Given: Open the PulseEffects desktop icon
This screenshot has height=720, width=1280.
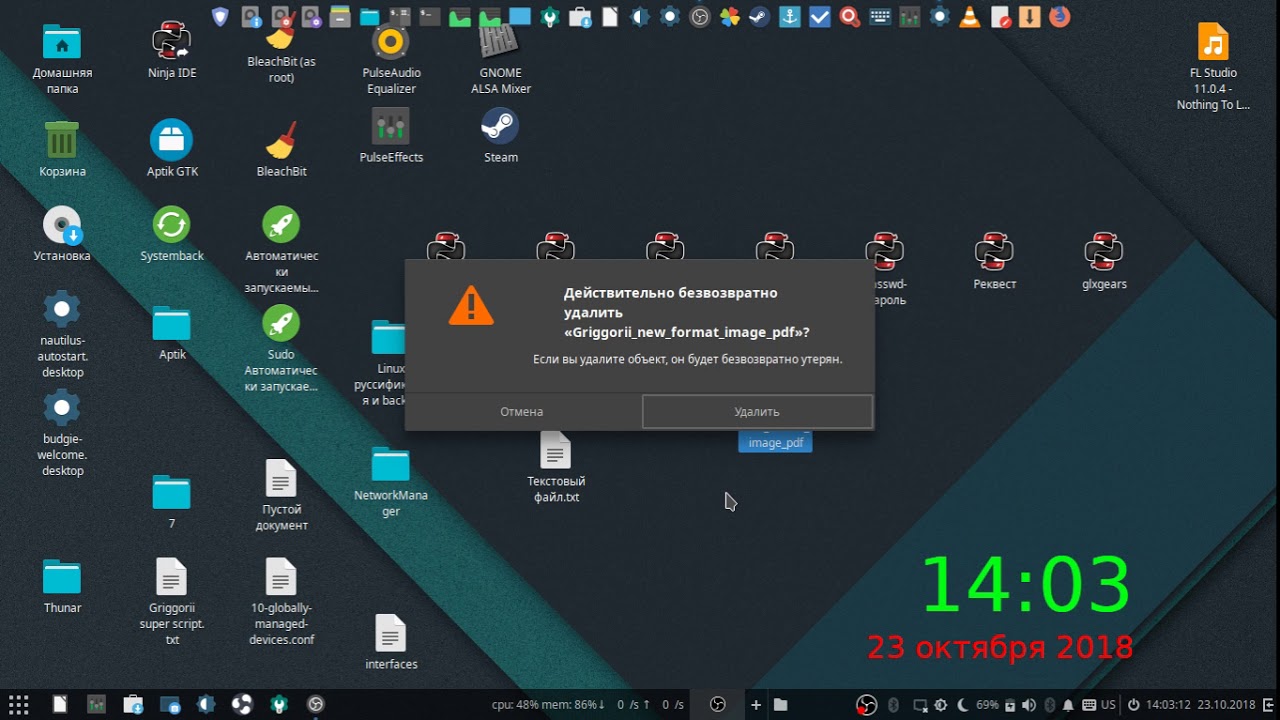Looking at the screenshot, I should pyautogui.click(x=391, y=126).
